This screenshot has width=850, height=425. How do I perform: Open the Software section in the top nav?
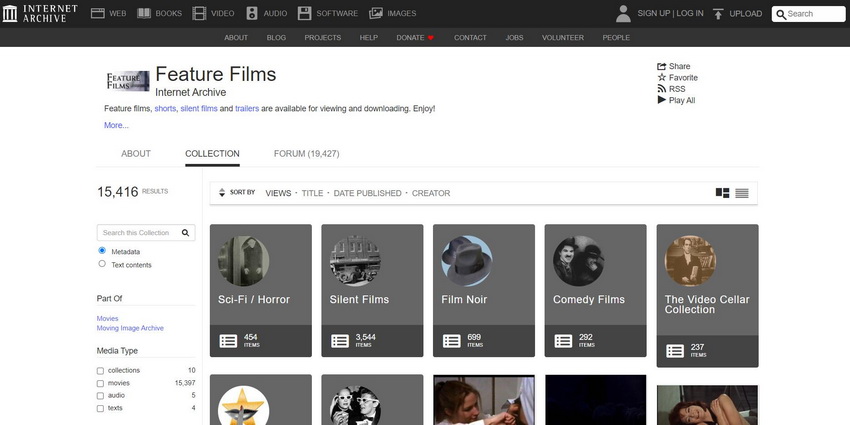[325, 14]
